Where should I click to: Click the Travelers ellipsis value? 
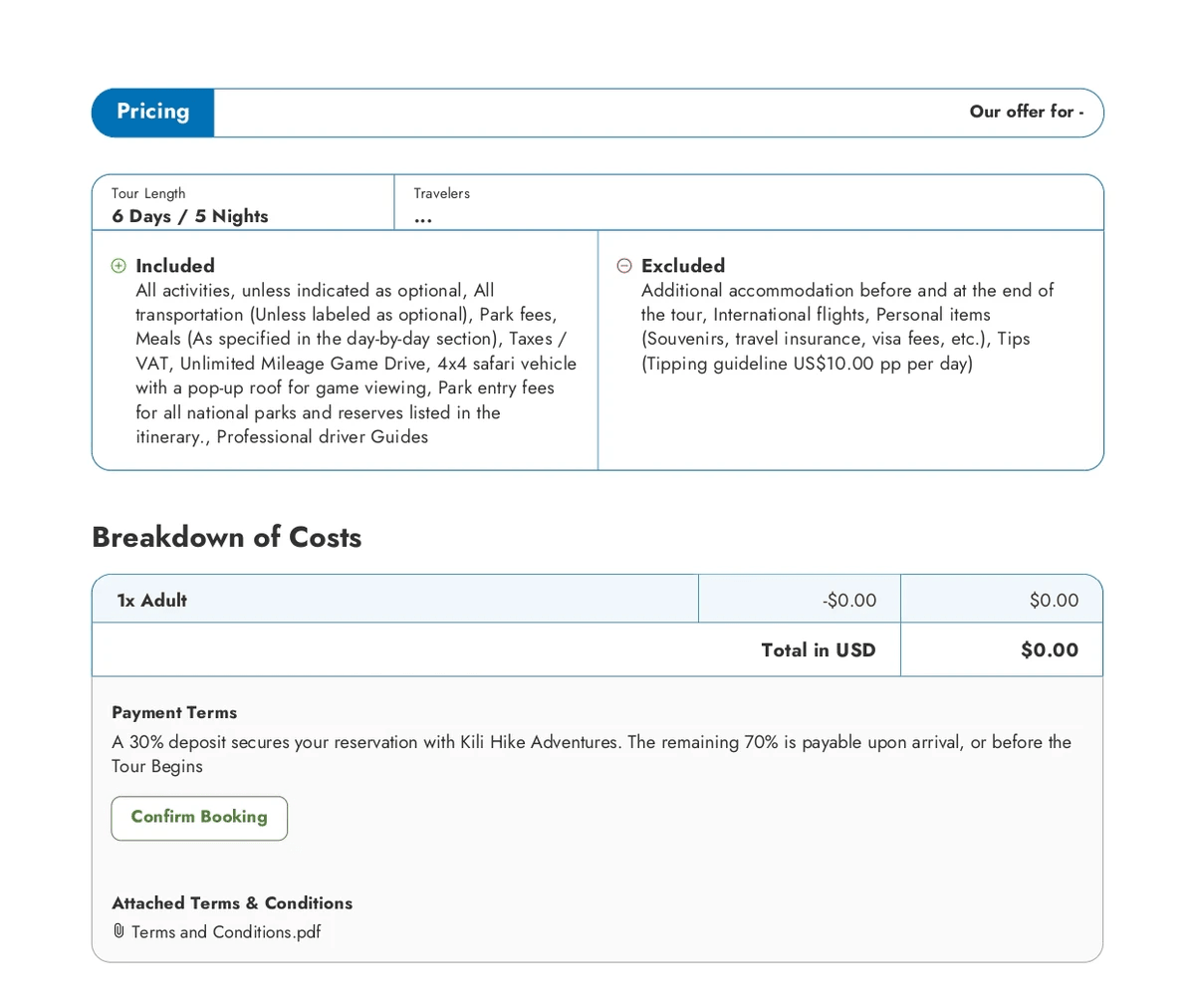tap(423, 218)
